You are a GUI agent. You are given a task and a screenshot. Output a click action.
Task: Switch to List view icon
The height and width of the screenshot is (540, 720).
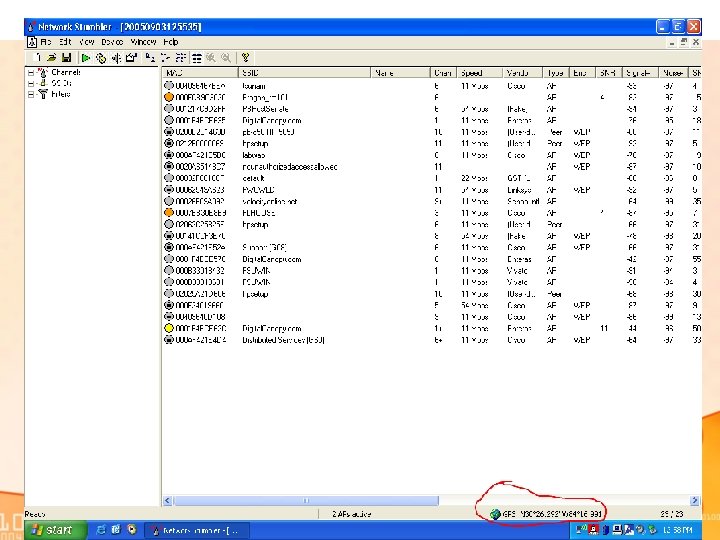(181, 58)
